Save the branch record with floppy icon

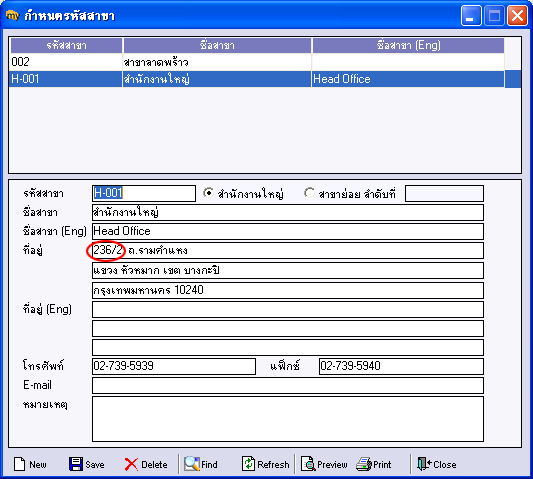point(86,464)
